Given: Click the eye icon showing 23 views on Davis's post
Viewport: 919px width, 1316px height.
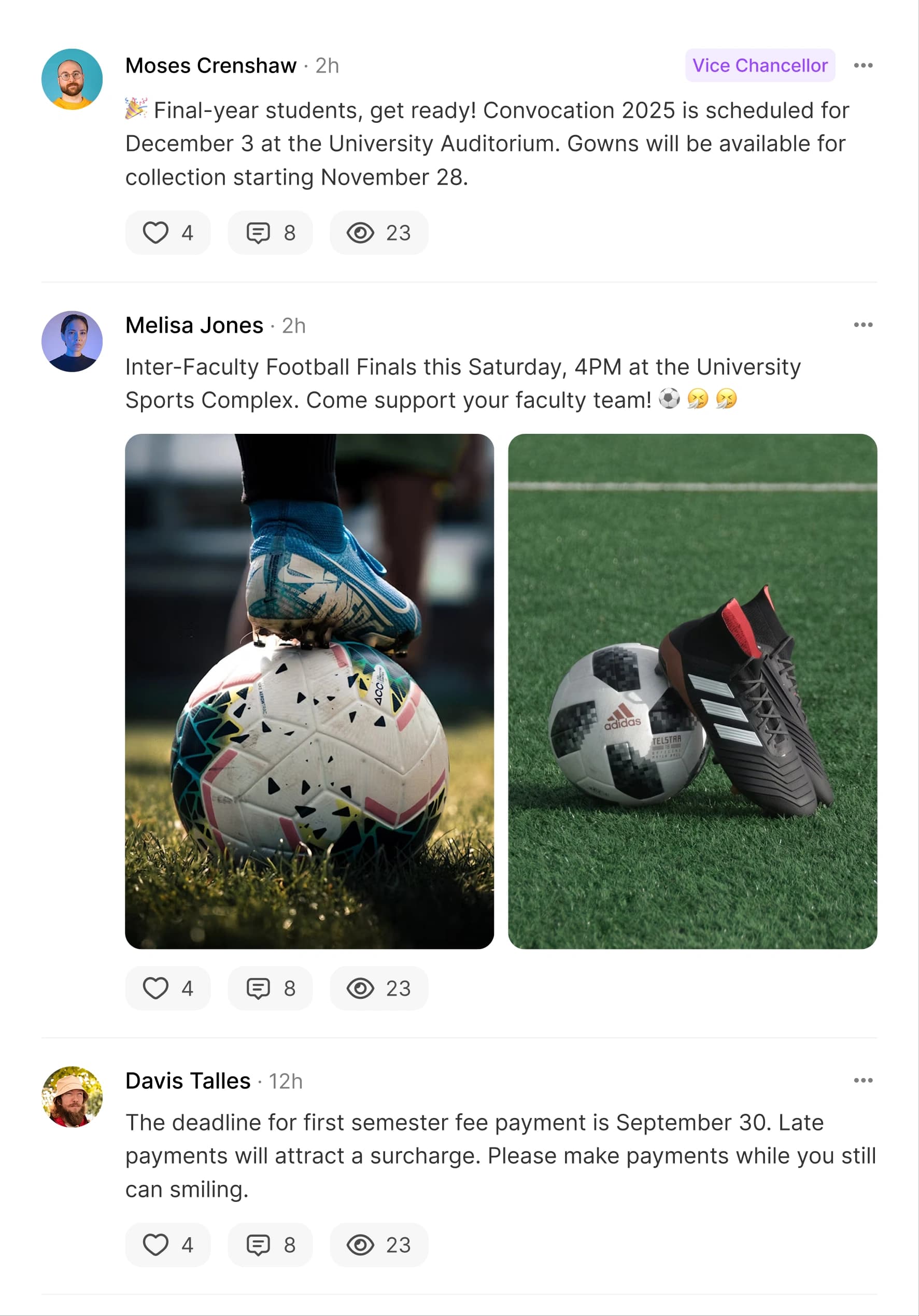Looking at the screenshot, I should click(378, 1244).
